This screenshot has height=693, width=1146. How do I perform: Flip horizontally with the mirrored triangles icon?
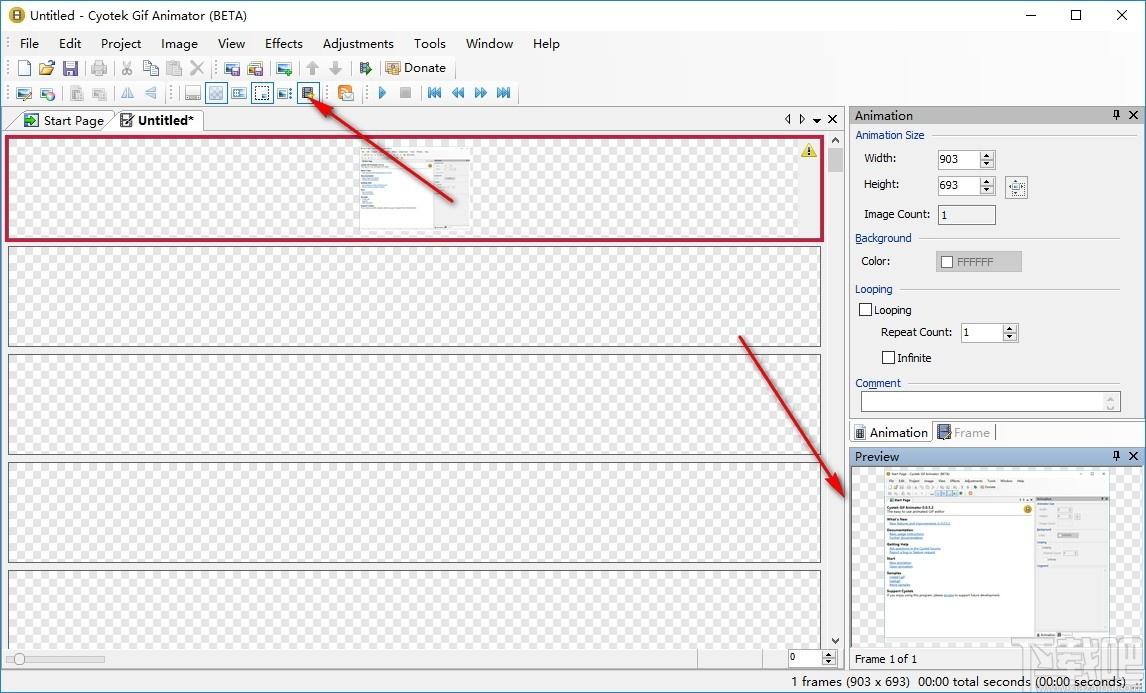127,93
